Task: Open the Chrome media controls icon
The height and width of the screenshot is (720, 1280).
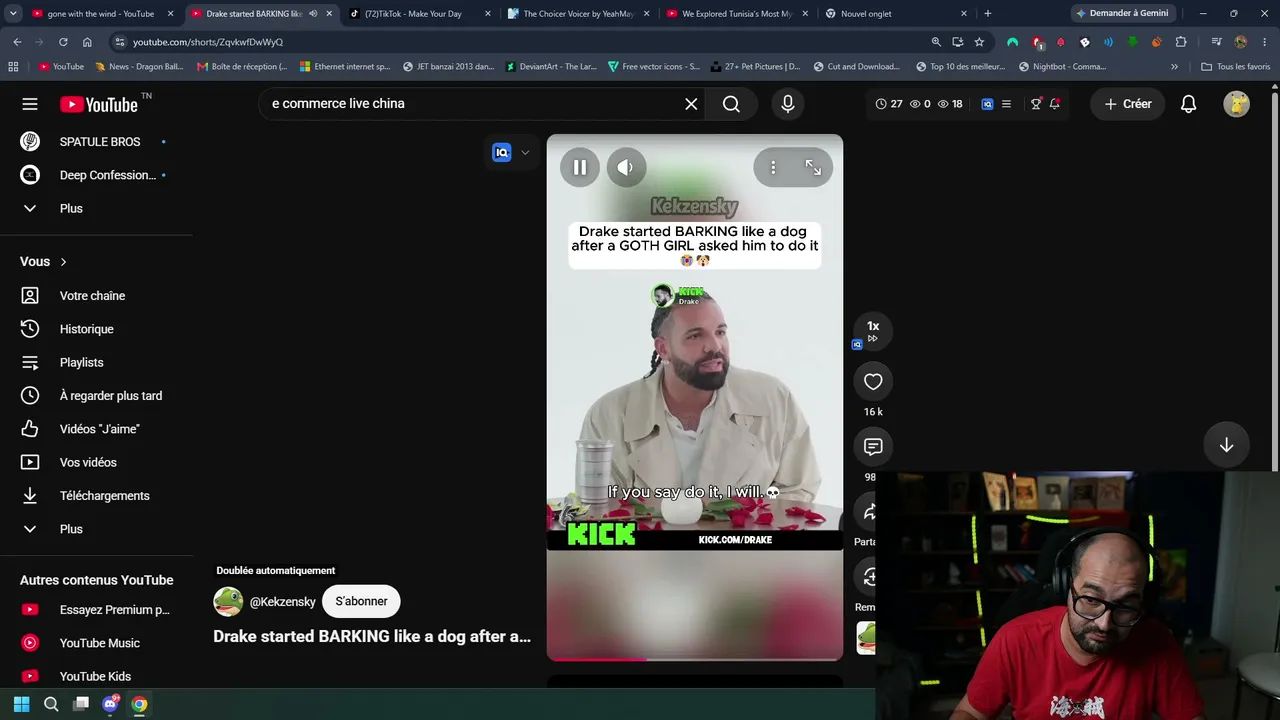Action: tap(1216, 42)
